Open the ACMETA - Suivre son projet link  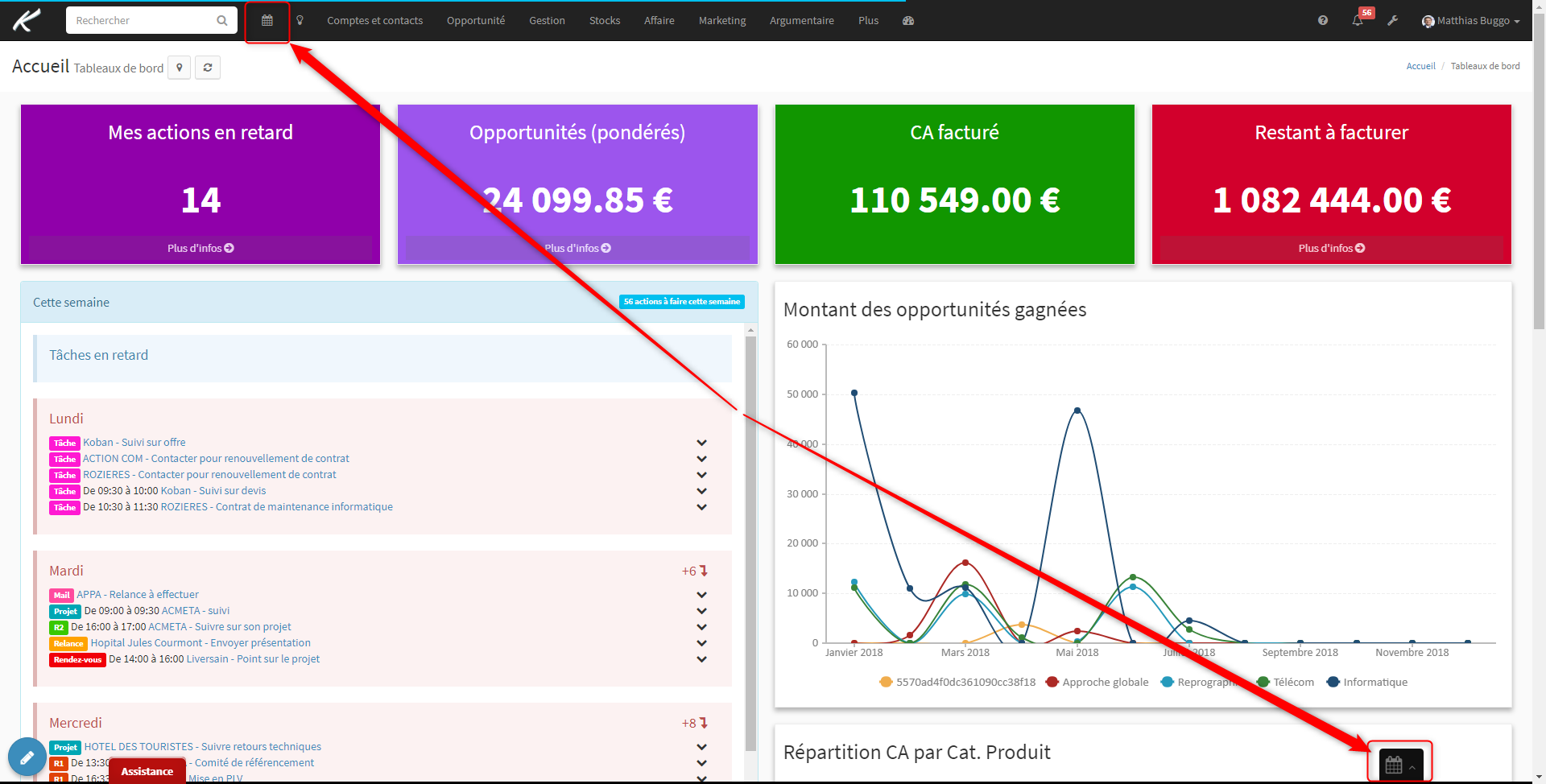point(220,627)
